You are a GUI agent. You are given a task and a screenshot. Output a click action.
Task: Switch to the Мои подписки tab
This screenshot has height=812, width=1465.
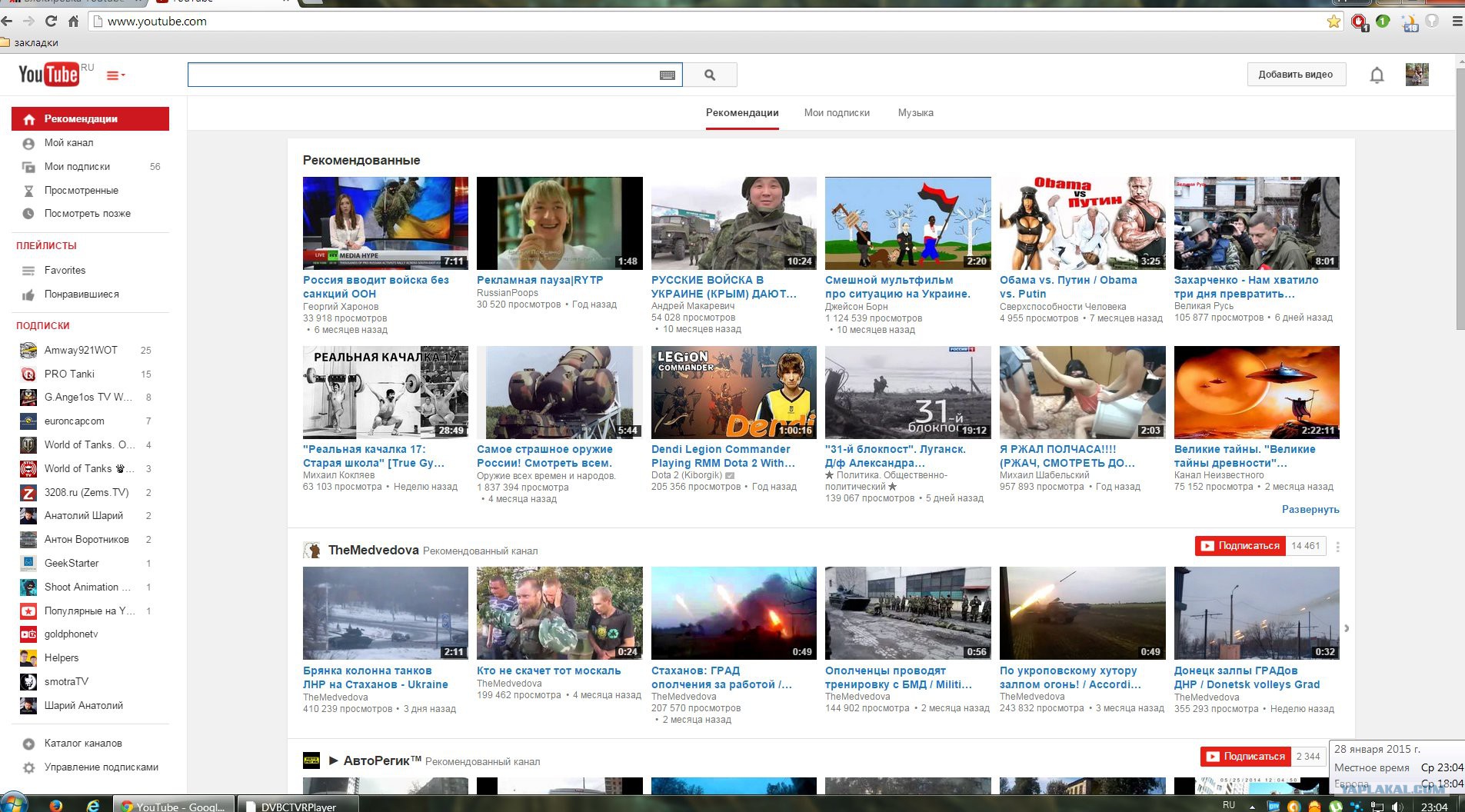click(837, 113)
